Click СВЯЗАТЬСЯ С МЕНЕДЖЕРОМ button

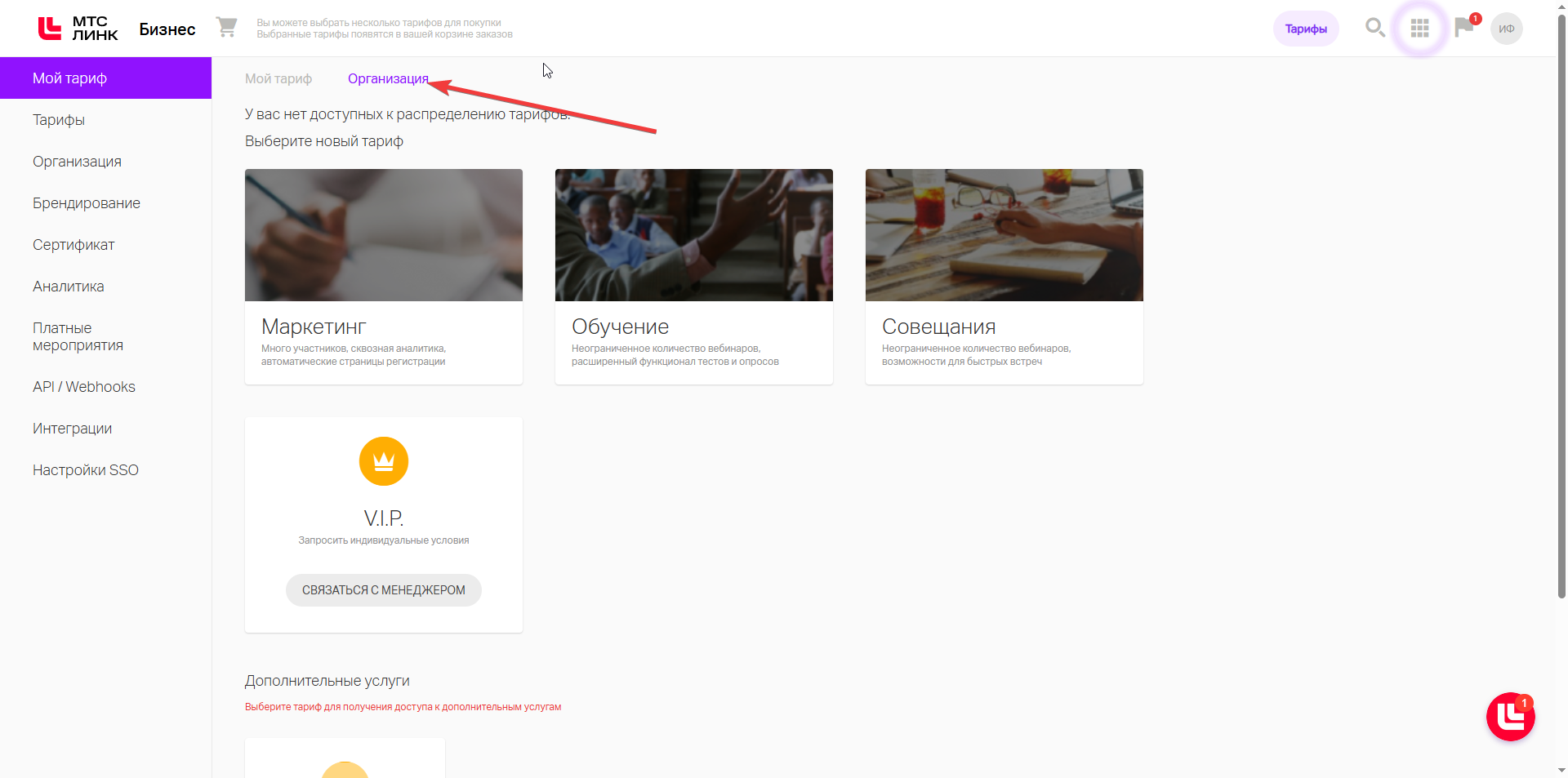[x=384, y=590]
